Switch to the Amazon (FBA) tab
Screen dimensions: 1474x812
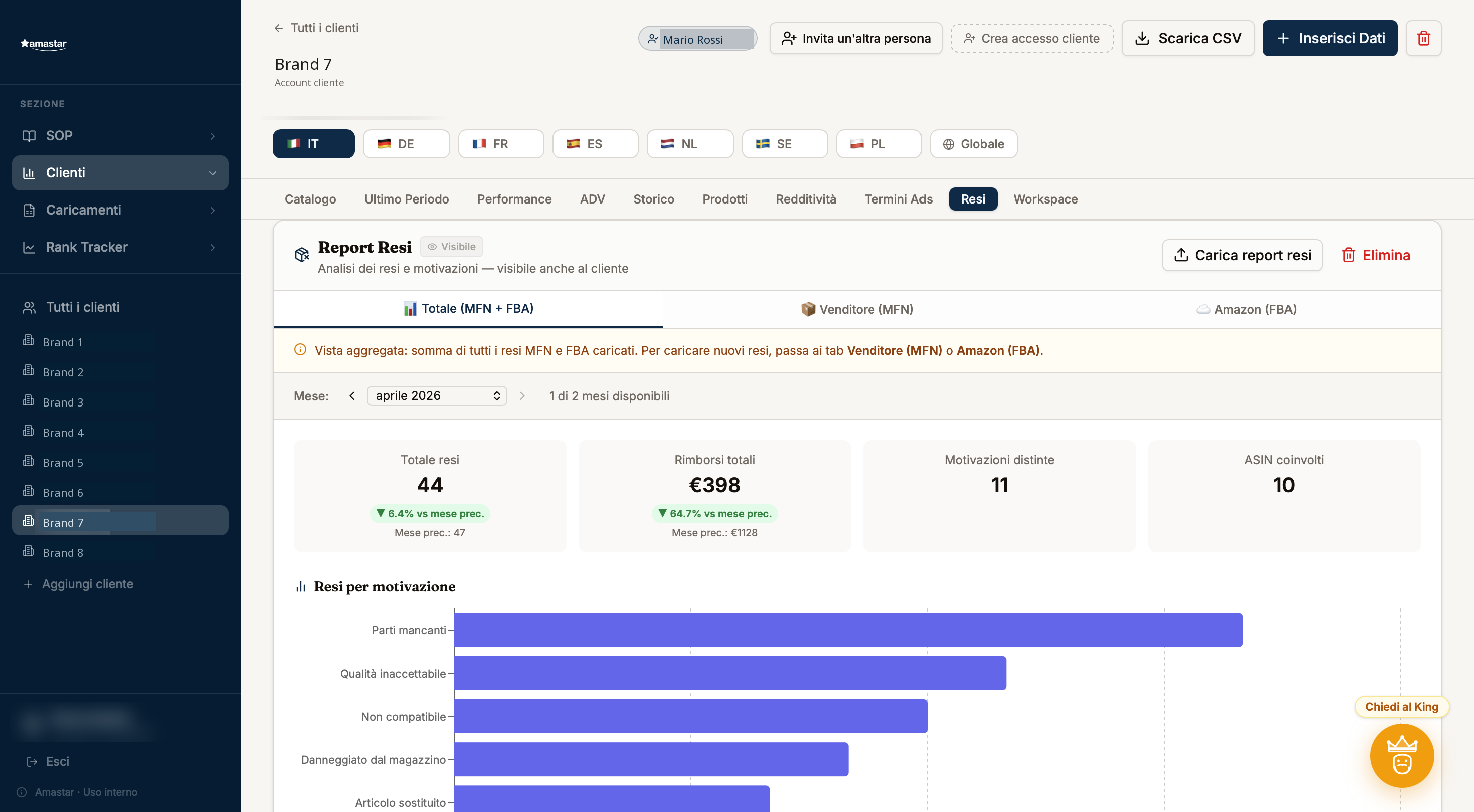tap(1246, 309)
